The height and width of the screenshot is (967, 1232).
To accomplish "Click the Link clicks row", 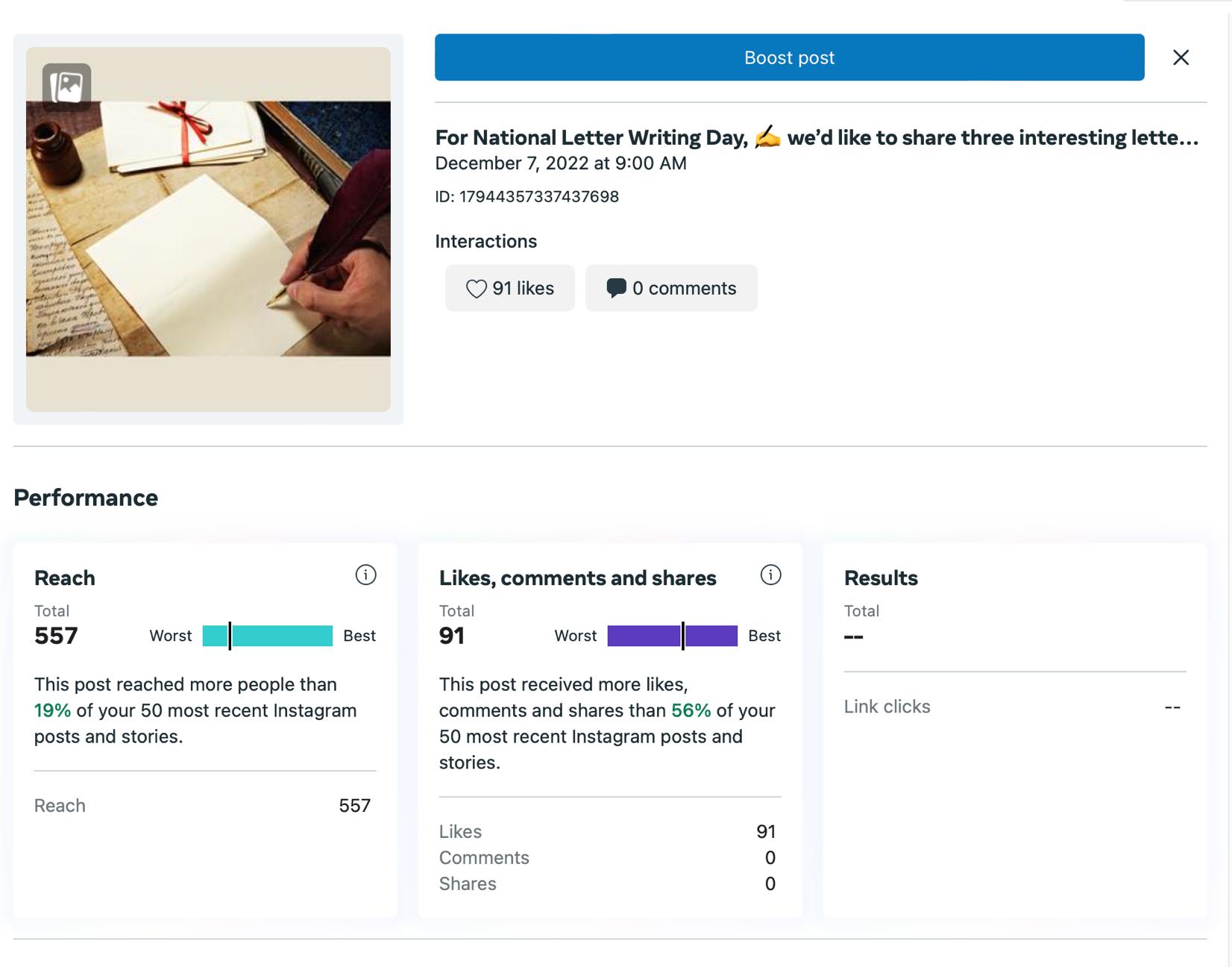I will 1013,707.
